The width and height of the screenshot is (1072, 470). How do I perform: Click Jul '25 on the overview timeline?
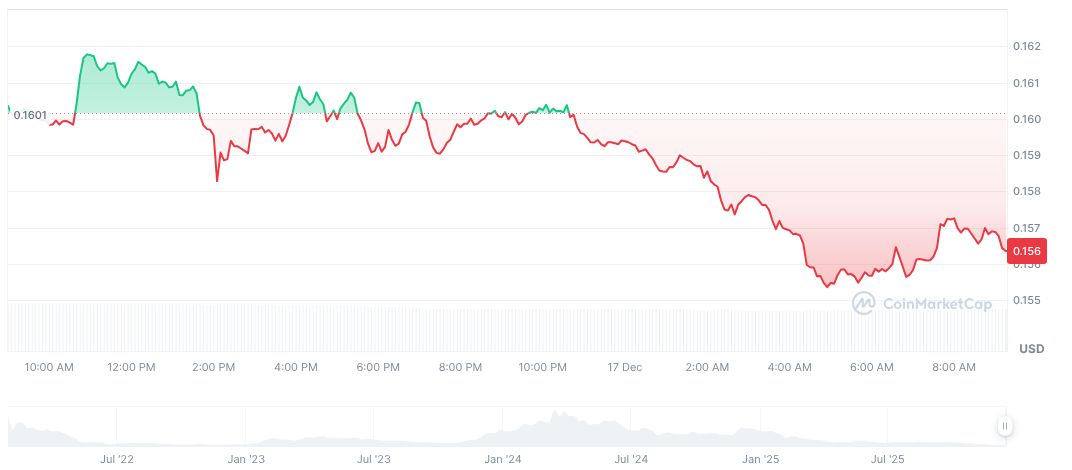889,459
